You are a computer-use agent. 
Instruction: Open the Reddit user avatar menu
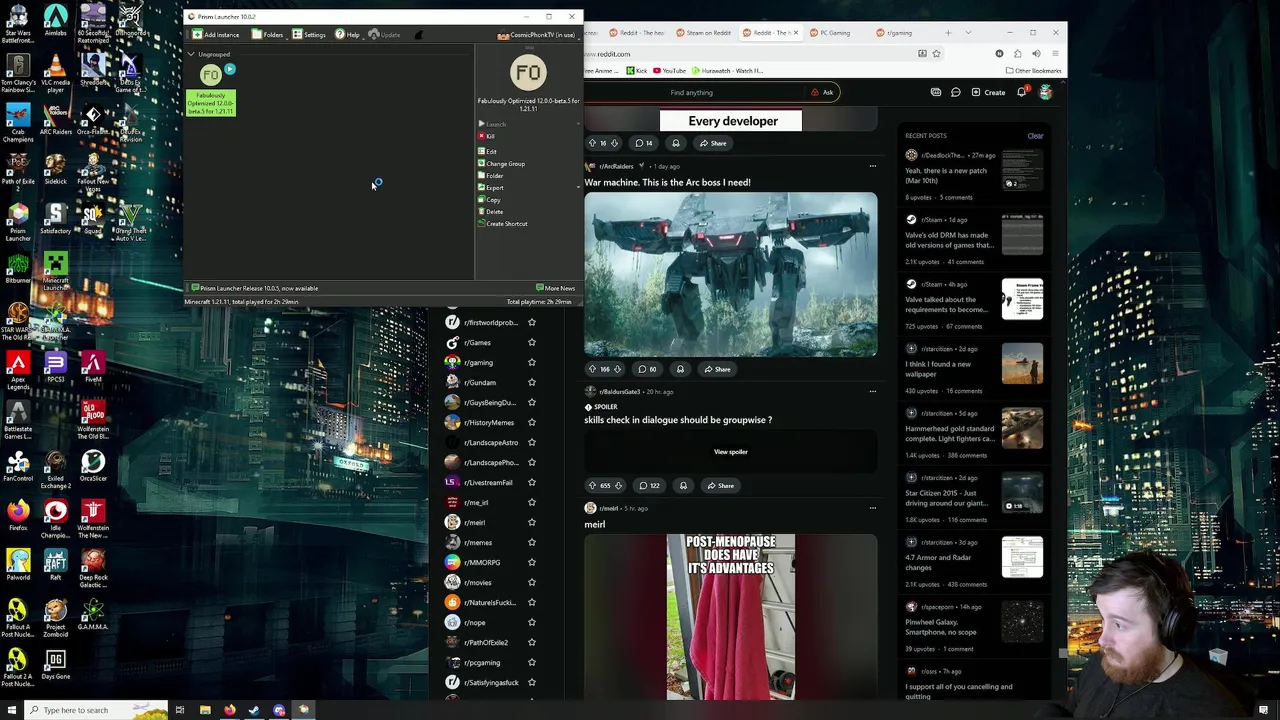coord(1046,93)
